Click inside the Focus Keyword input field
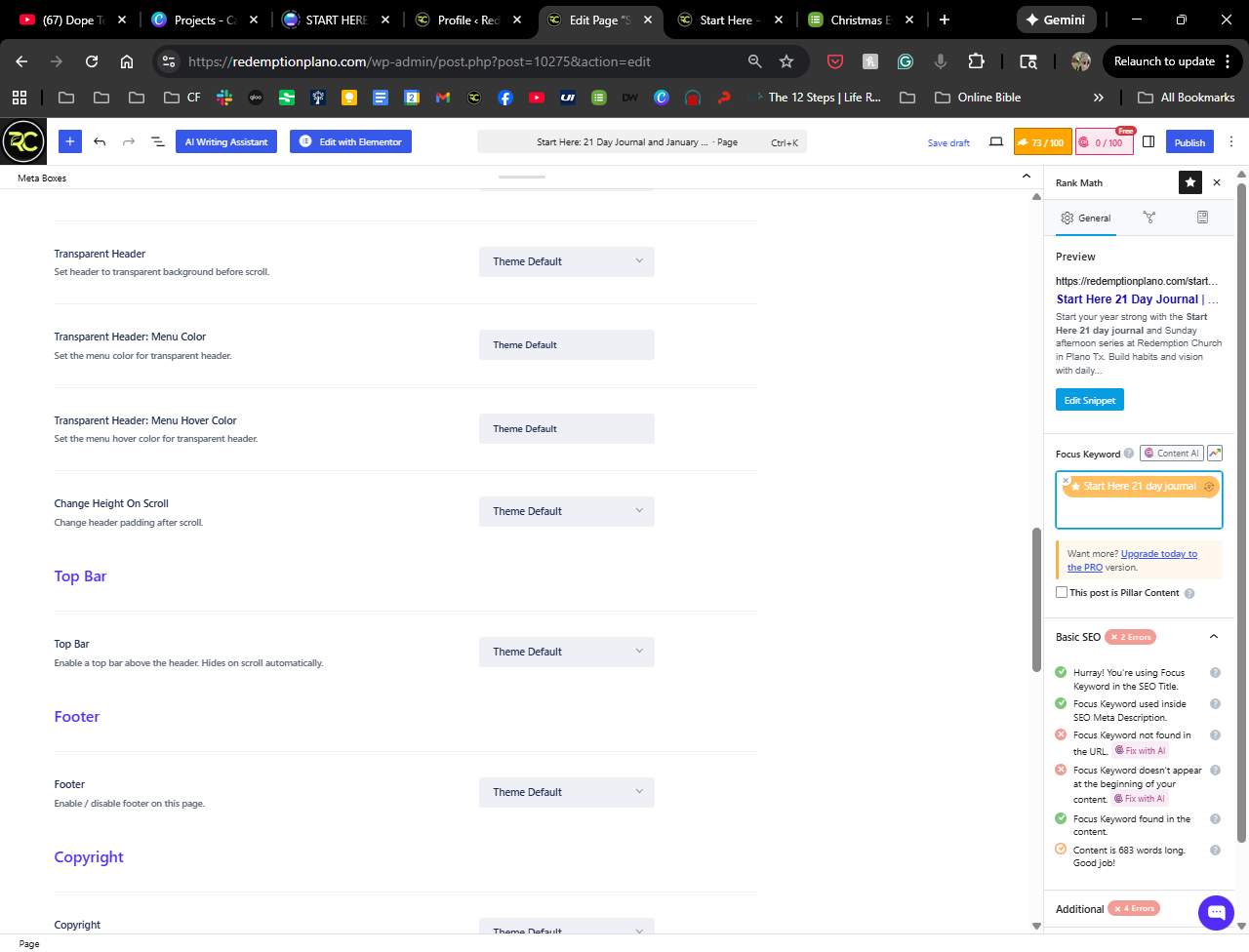 pos(1138,513)
